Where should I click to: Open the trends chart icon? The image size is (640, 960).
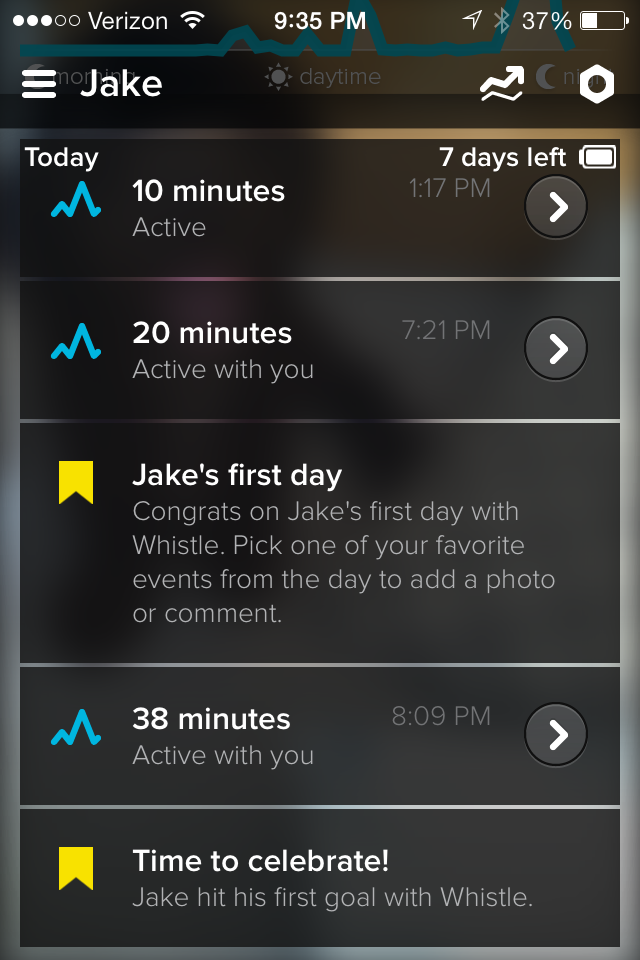(502, 85)
